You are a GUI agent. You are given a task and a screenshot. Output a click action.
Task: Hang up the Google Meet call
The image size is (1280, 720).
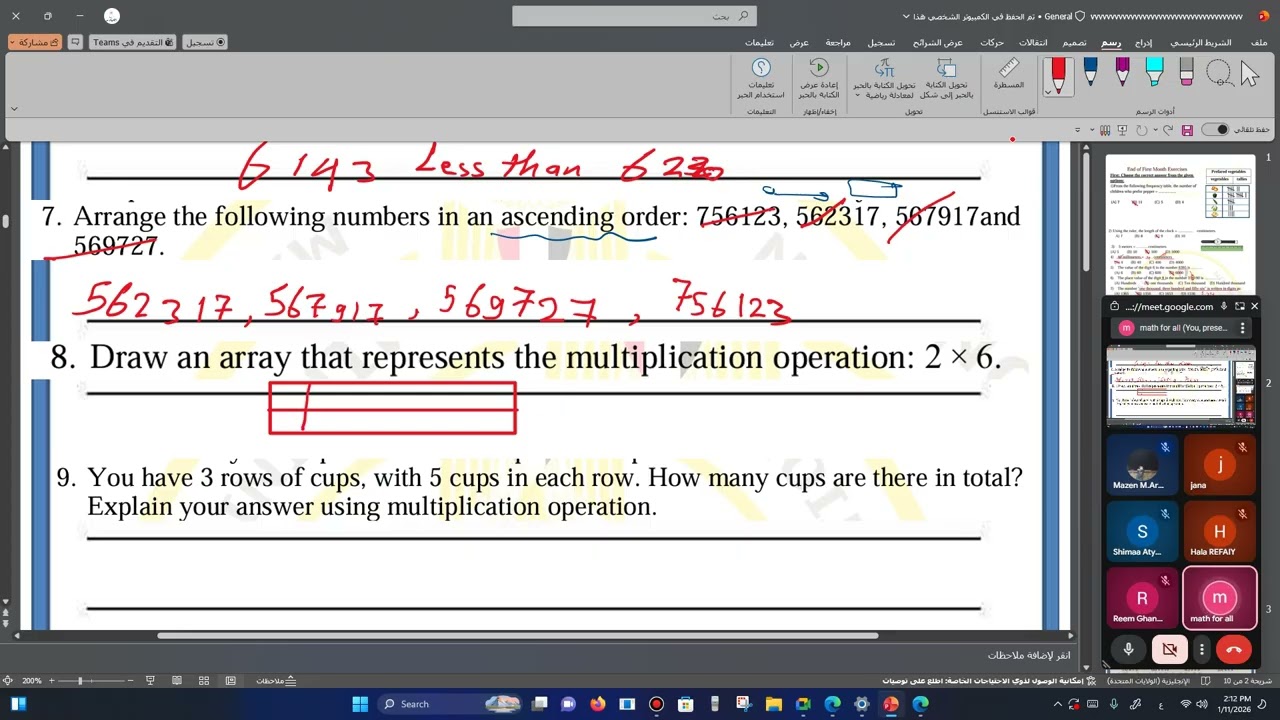(1234, 649)
